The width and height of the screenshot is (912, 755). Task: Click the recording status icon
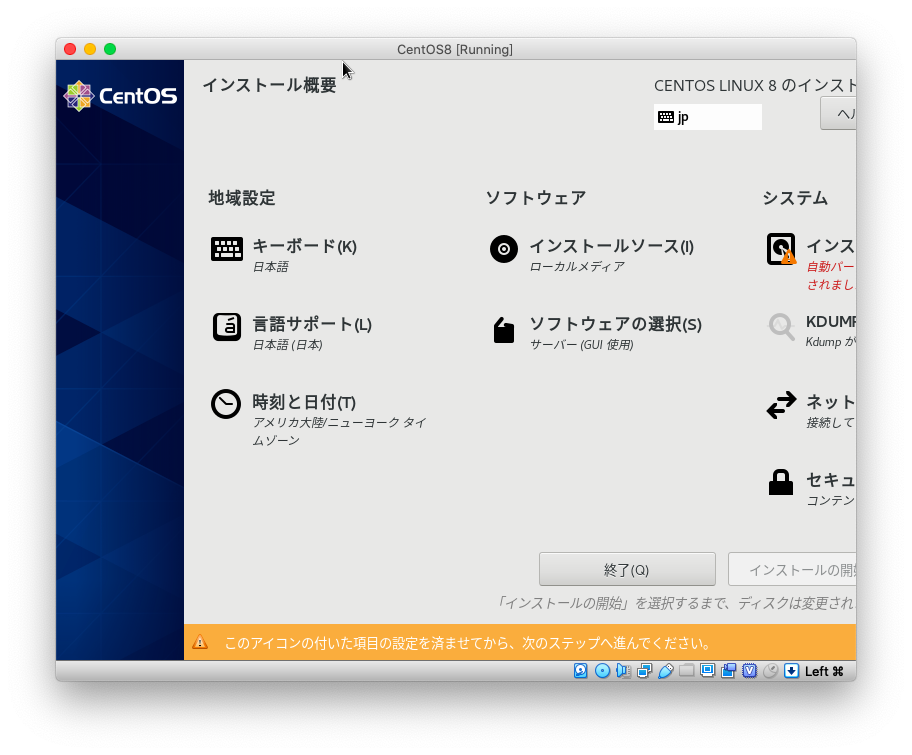[x=728, y=671]
